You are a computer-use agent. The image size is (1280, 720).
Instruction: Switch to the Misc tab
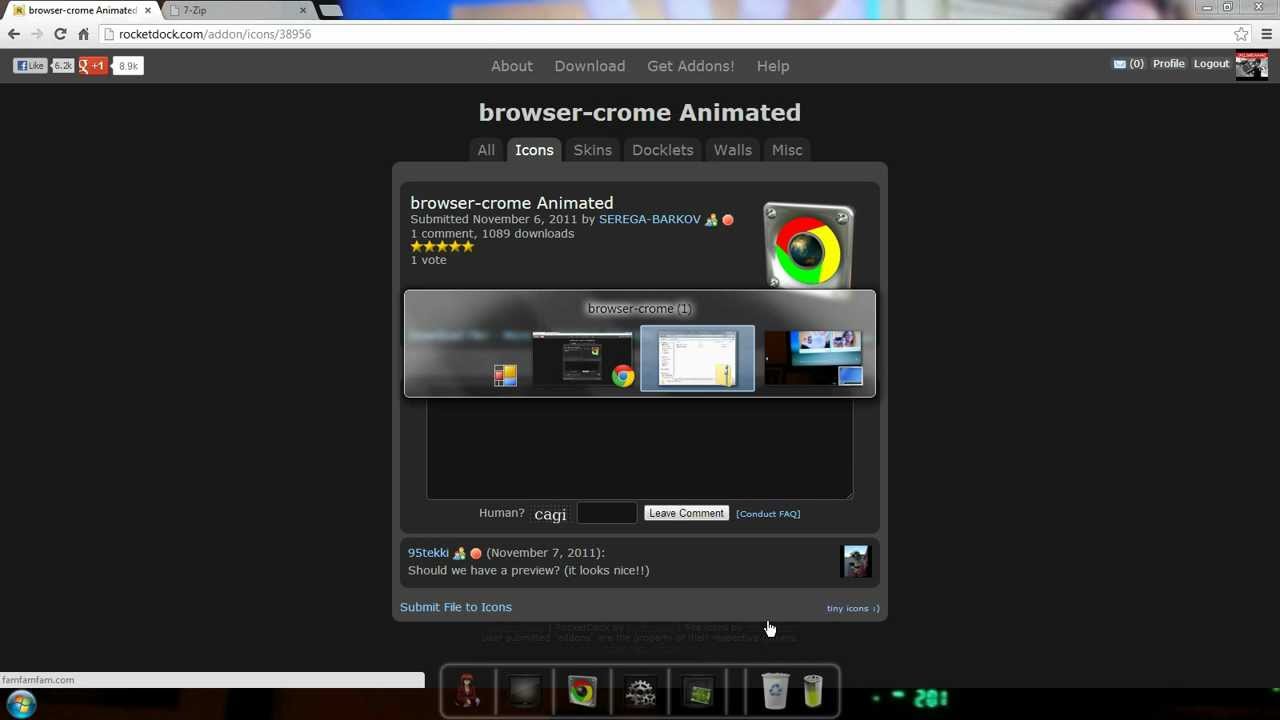(x=787, y=150)
